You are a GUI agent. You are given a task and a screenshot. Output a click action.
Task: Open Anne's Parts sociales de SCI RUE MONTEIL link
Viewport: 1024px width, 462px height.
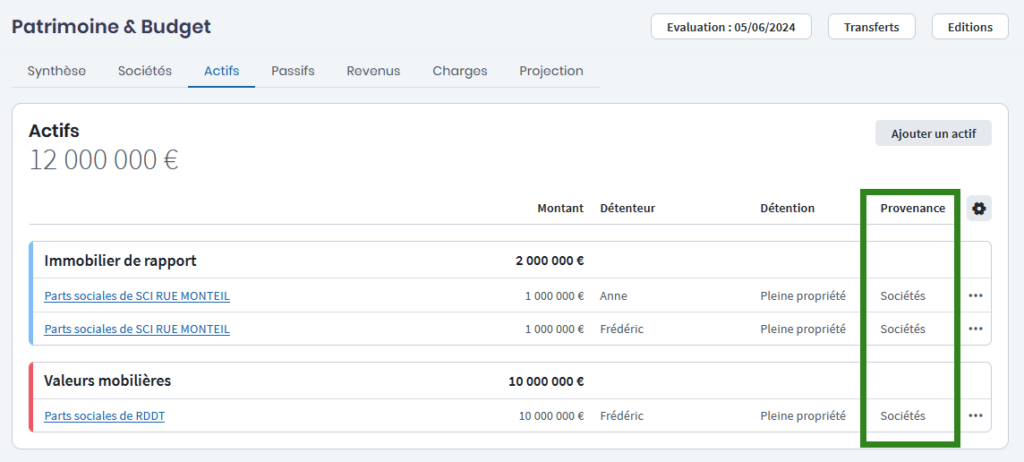[137, 296]
